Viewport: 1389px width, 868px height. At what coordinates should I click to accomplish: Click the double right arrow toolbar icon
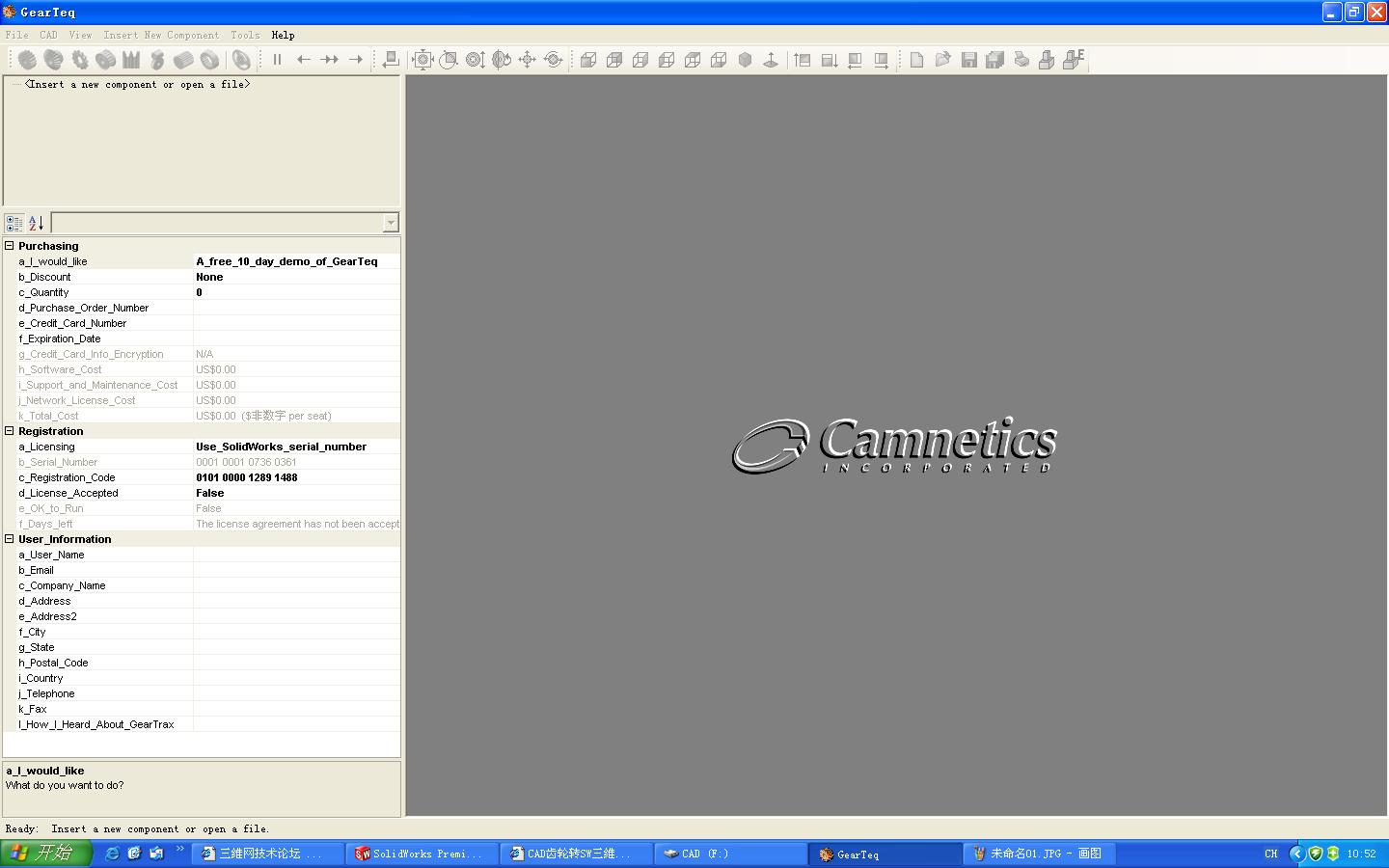[330, 60]
